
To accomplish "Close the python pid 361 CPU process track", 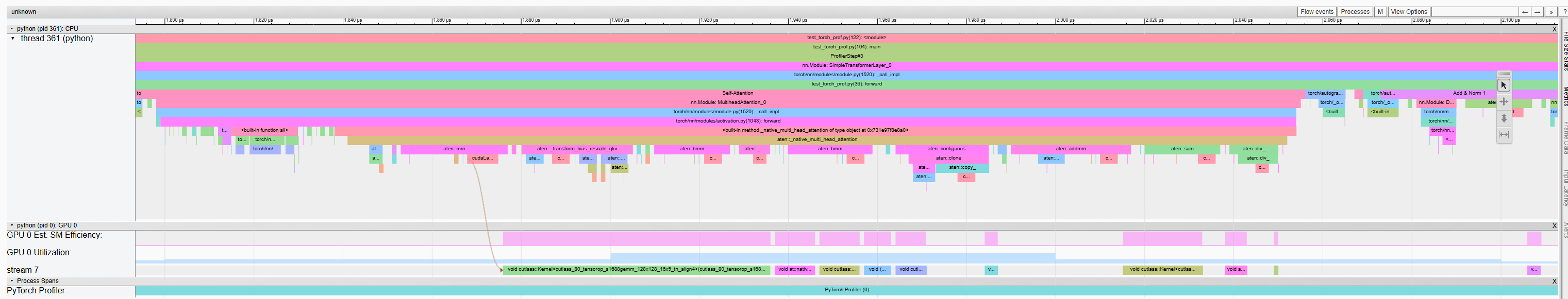I will pyautogui.click(x=1554, y=29).
